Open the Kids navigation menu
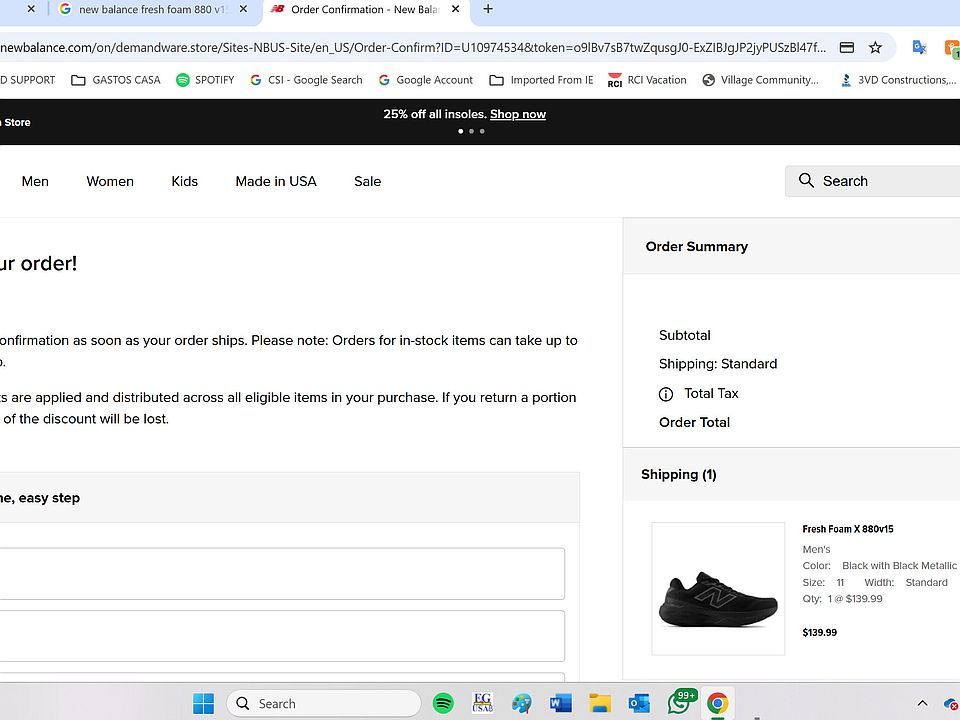The height and width of the screenshot is (720, 960). pos(184,181)
